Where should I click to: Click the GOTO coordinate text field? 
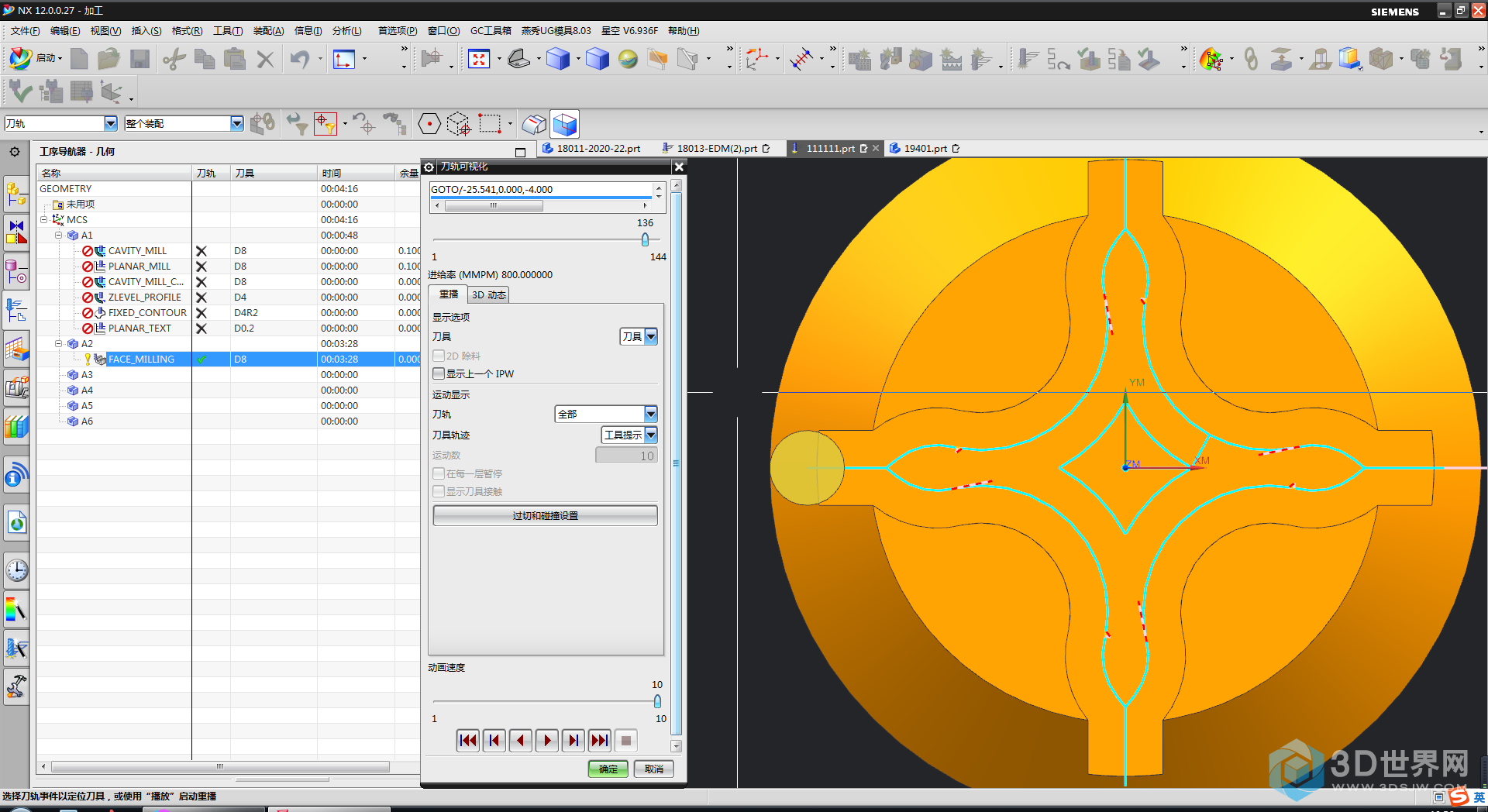coord(541,189)
